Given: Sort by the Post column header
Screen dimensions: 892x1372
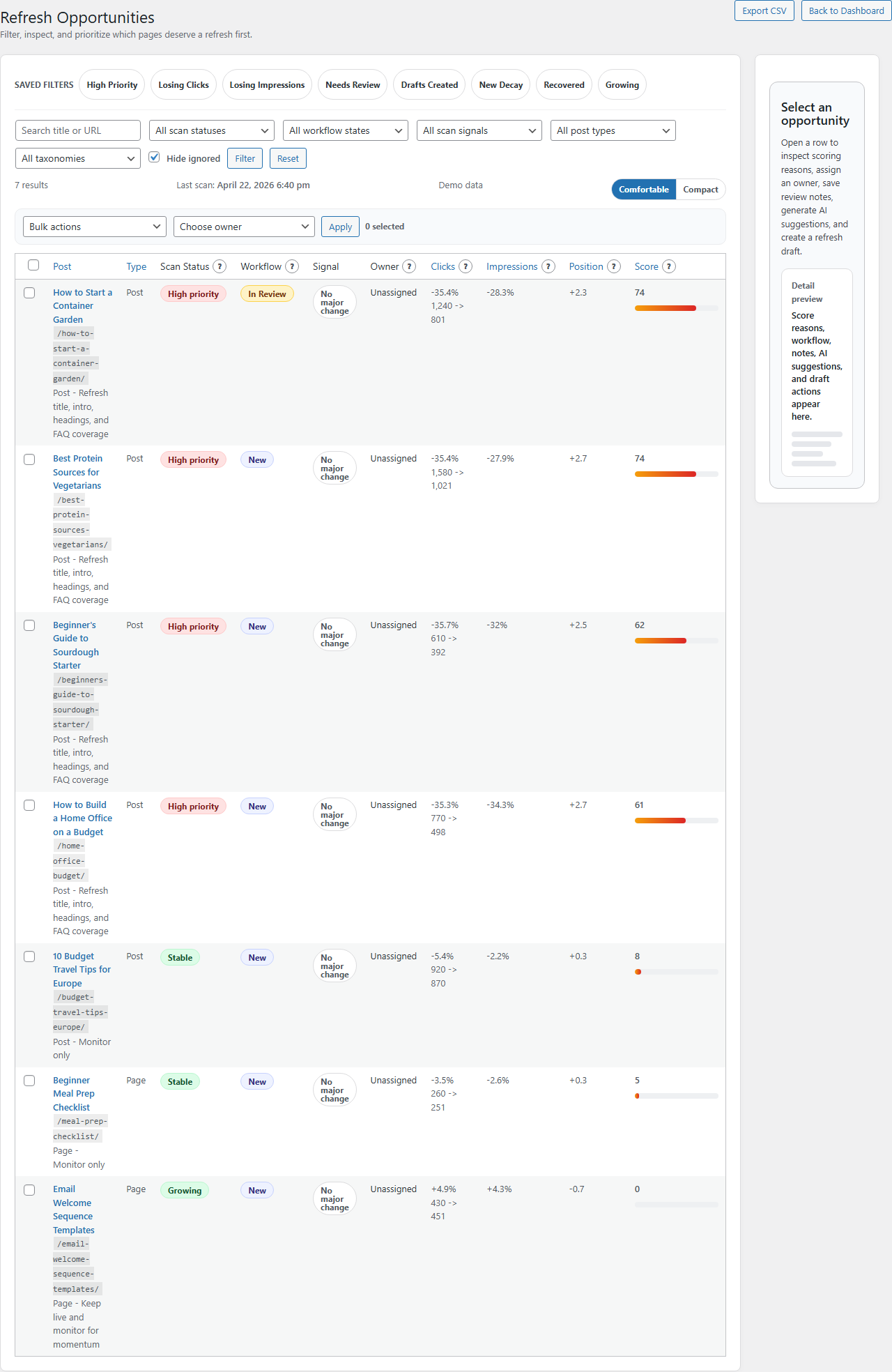Looking at the screenshot, I should point(62,266).
